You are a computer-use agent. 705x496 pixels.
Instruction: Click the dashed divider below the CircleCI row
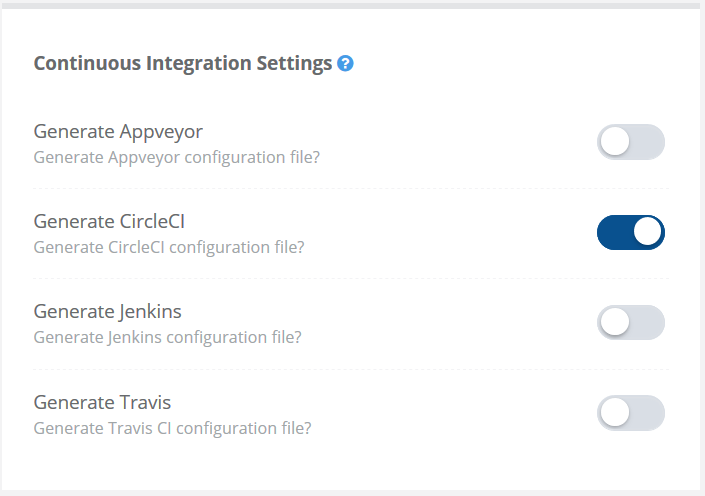[351, 278]
